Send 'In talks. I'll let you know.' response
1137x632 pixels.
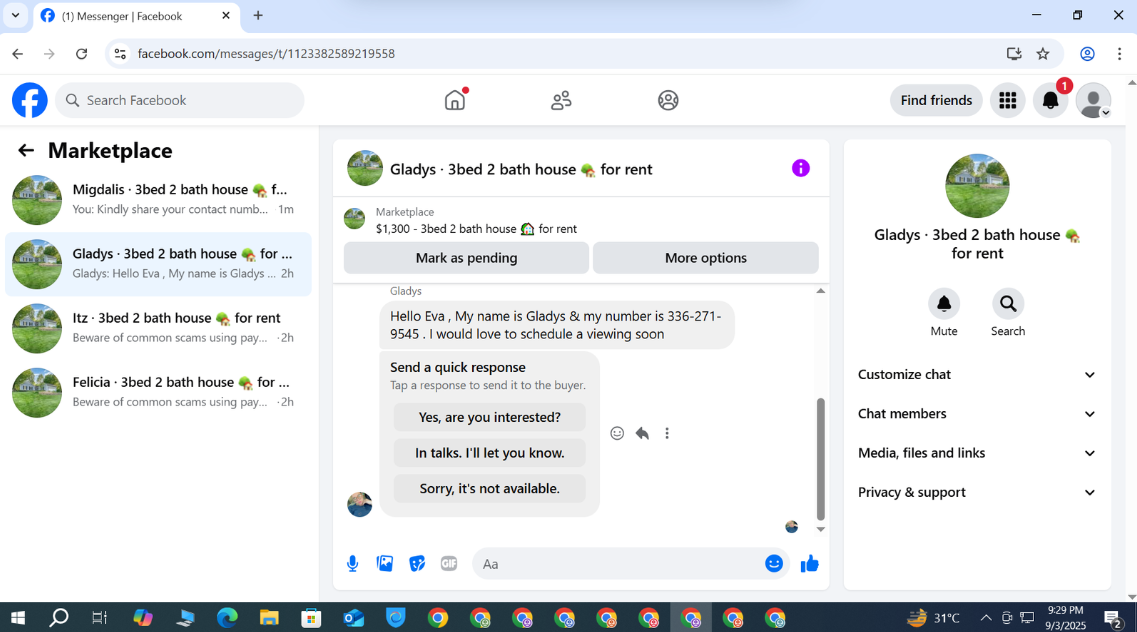(x=489, y=453)
